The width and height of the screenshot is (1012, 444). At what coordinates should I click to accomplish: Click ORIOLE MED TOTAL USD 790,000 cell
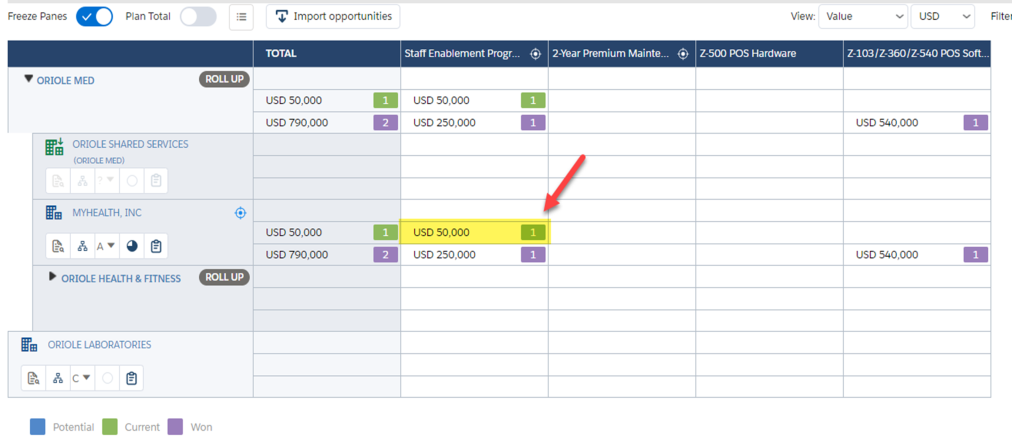coord(327,123)
